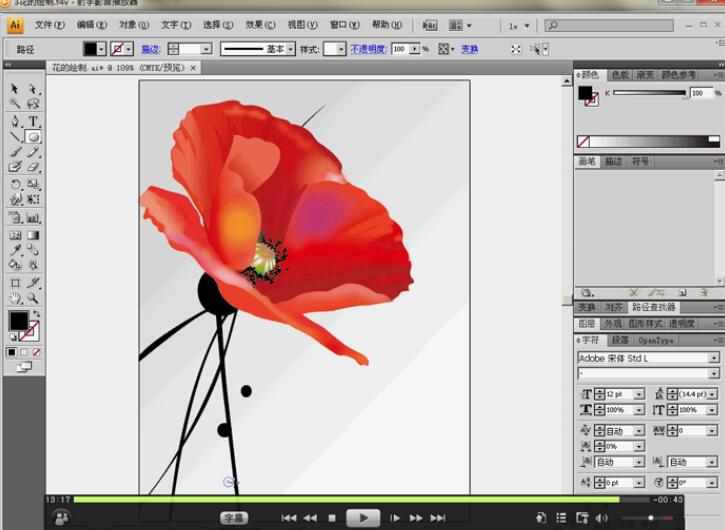Select the Rotate tool
This screenshot has height=530, width=725.
[15, 185]
